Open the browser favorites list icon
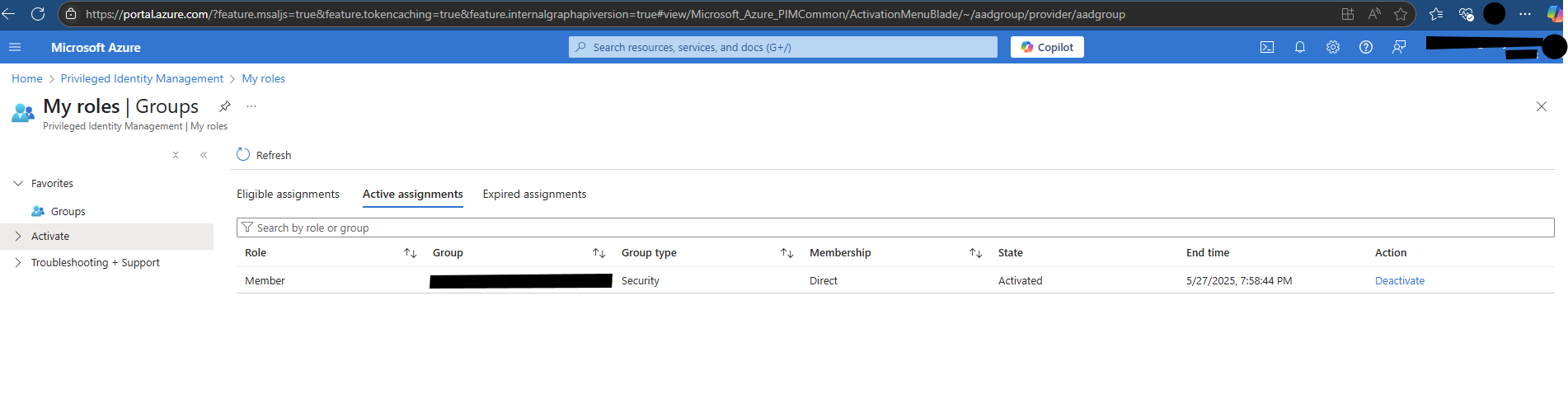Viewport: 1568px width, 413px height. (x=1436, y=14)
